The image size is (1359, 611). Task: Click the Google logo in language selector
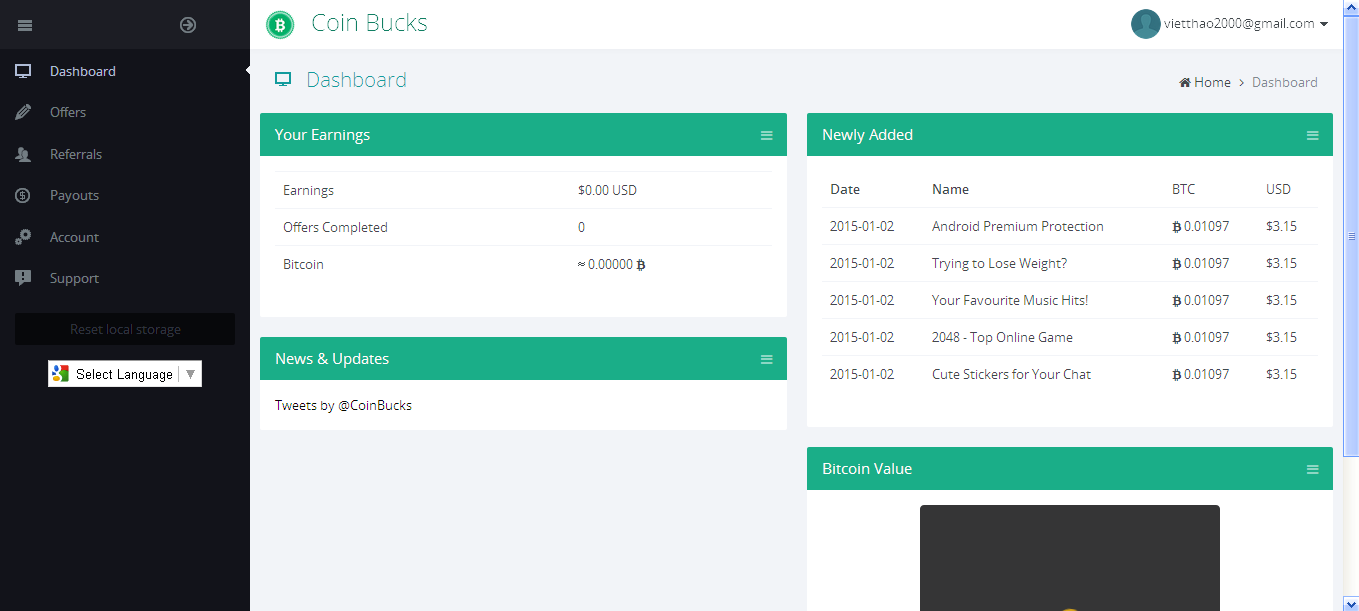click(61, 374)
